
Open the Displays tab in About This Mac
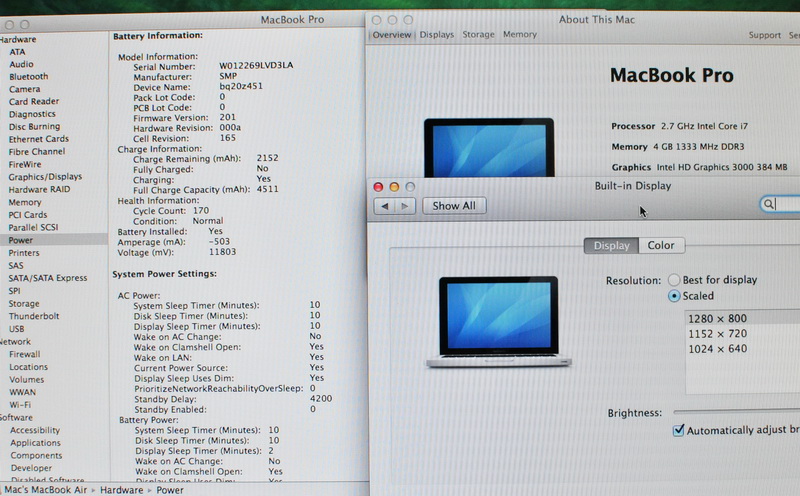point(437,35)
